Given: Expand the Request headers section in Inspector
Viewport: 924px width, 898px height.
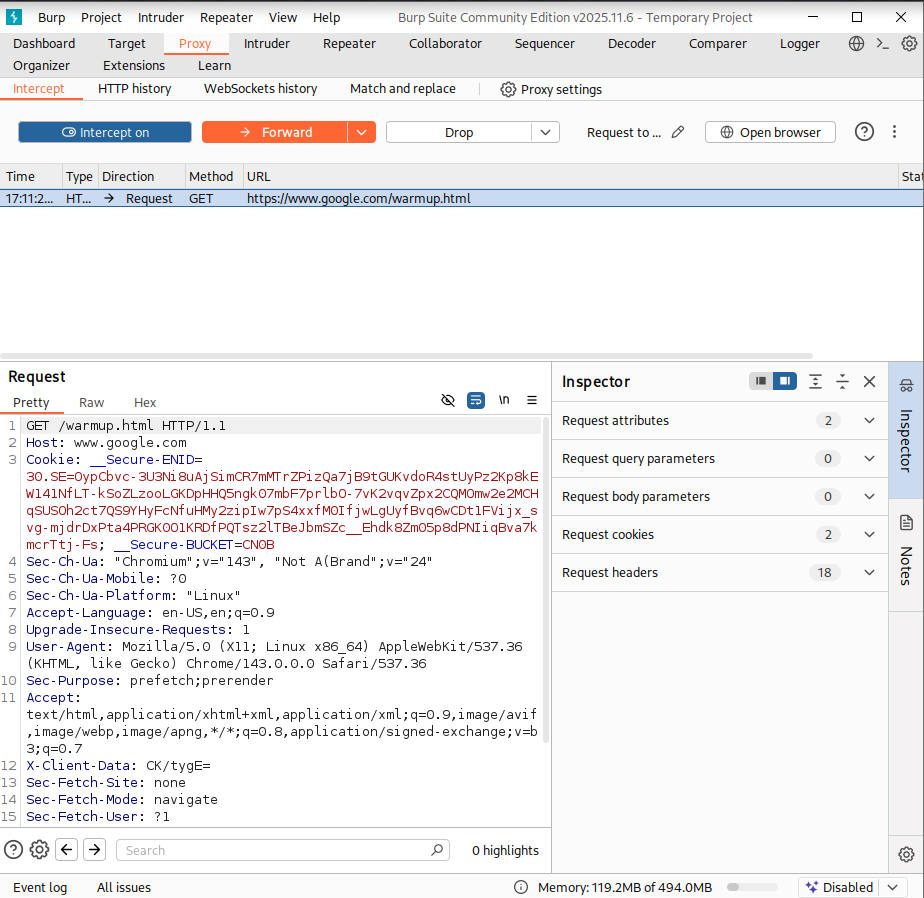Looking at the screenshot, I should pyautogui.click(x=868, y=572).
